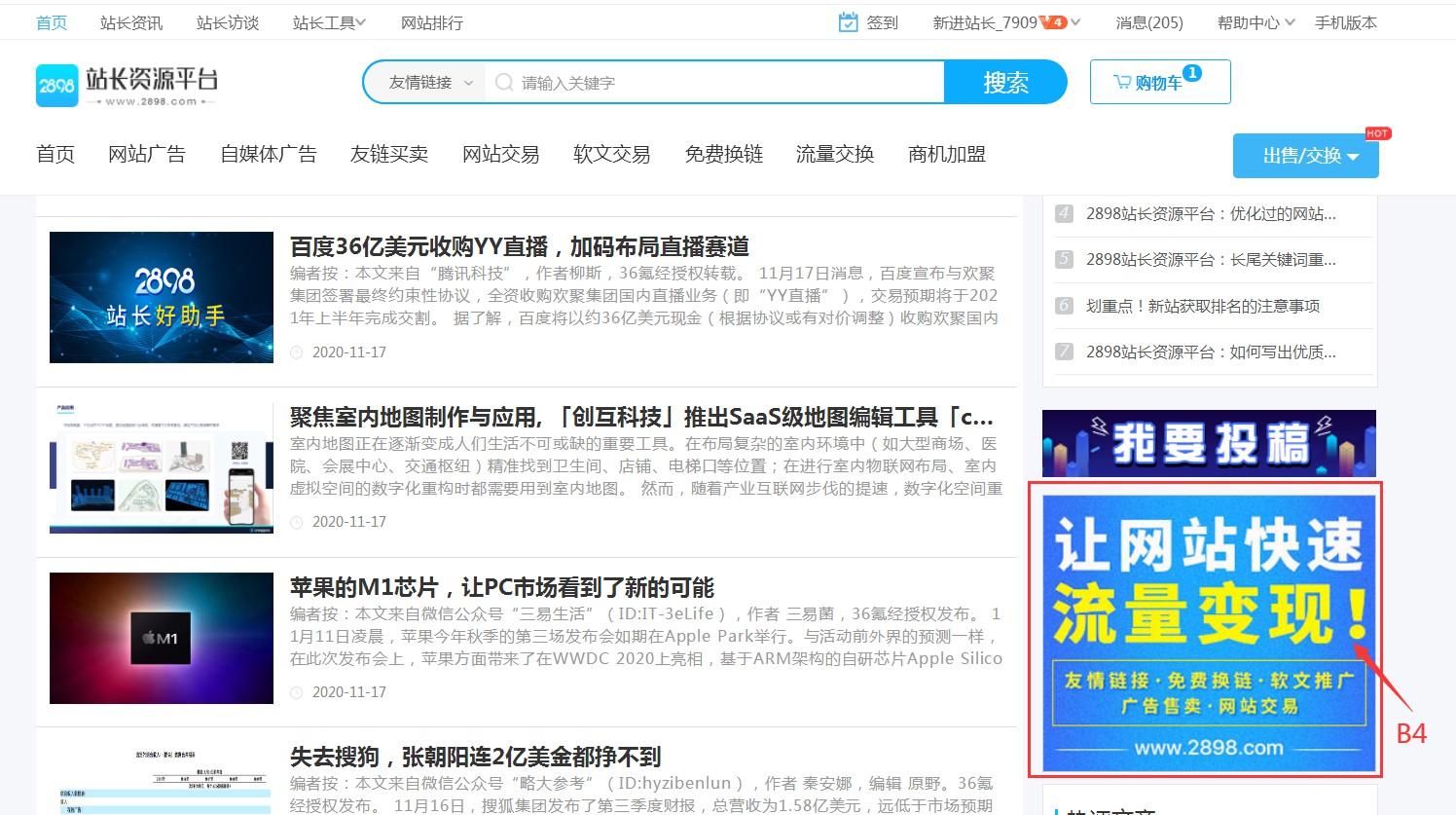
Task: Open 站长资讯 in the top bar
Action: coord(131,22)
